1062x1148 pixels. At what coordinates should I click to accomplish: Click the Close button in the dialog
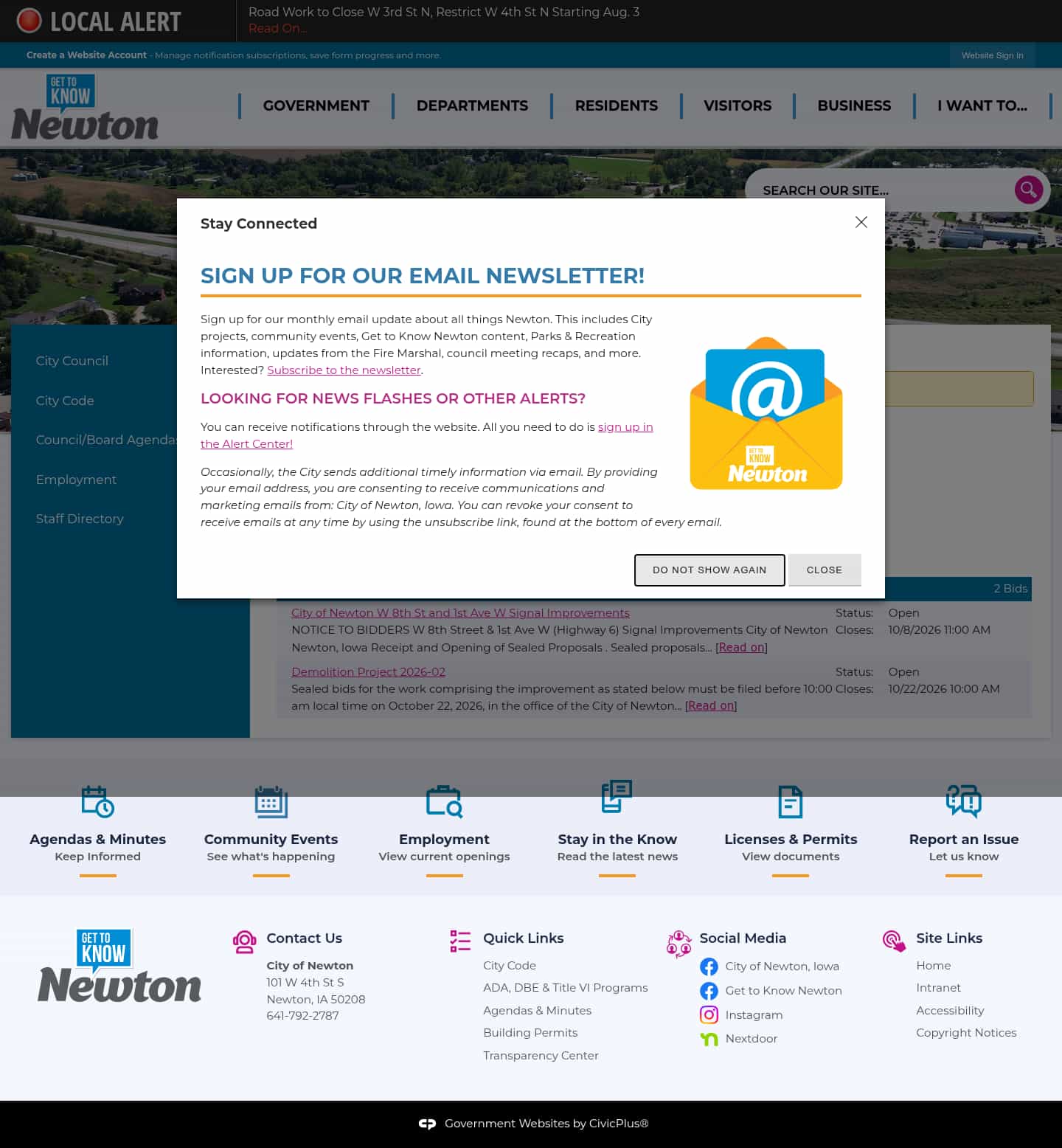(825, 570)
